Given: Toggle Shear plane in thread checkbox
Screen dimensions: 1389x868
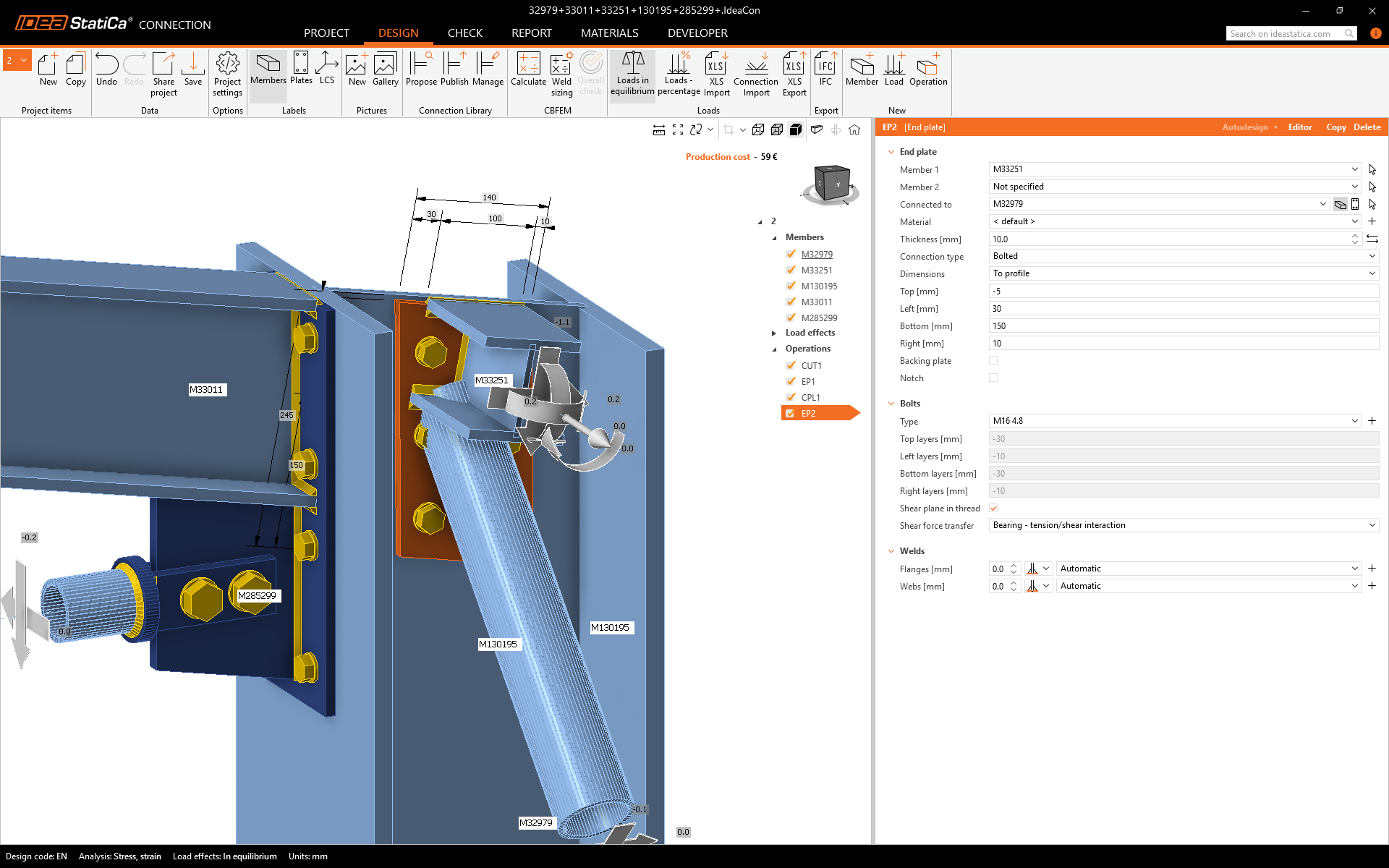Looking at the screenshot, I should pos(993,509).
